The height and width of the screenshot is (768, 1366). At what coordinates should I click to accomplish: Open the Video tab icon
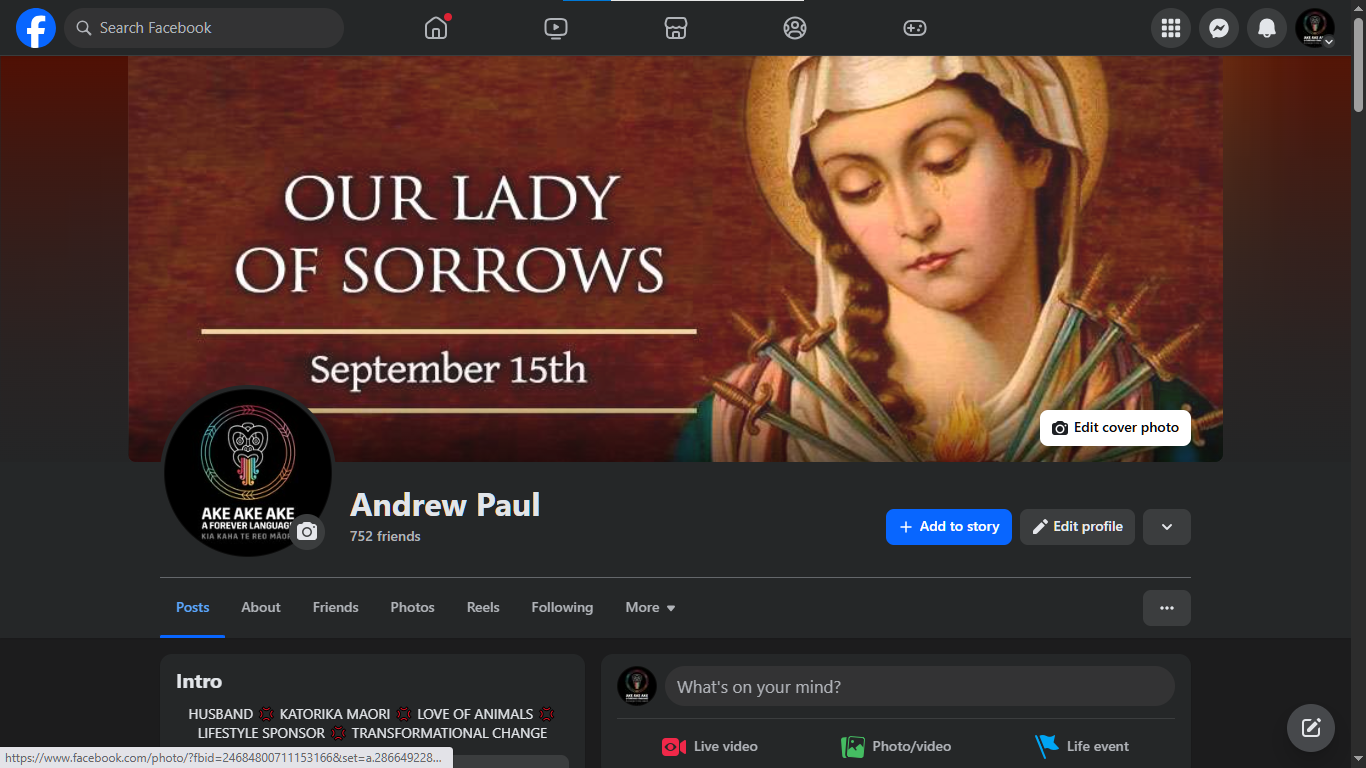point(556,28)
